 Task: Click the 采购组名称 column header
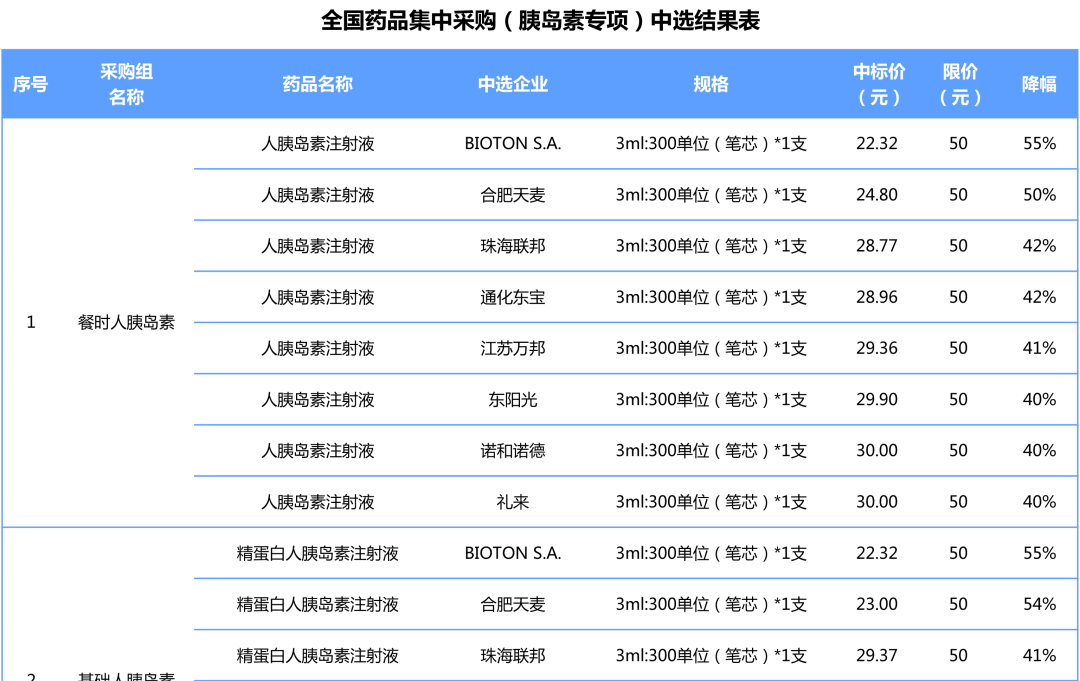tap(126, 84)
